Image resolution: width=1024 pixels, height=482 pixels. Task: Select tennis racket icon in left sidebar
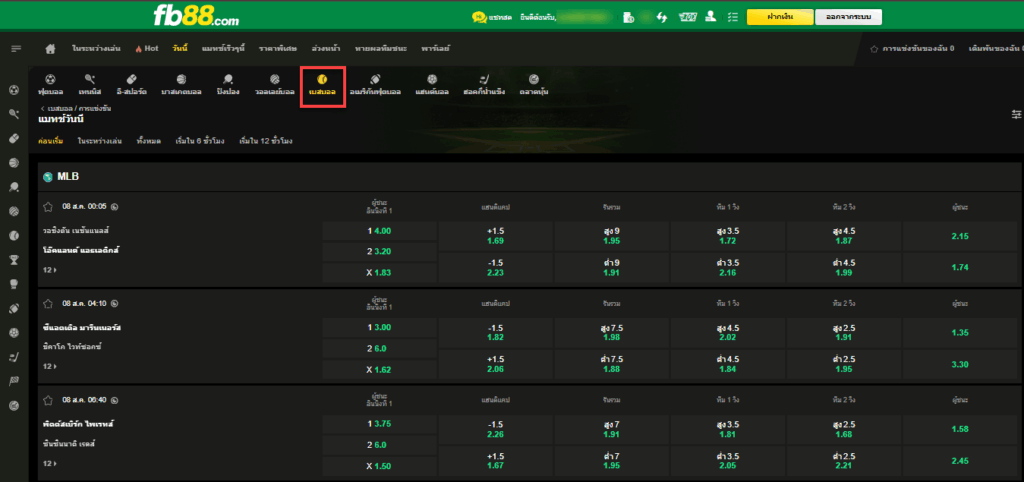pos(14,114)
